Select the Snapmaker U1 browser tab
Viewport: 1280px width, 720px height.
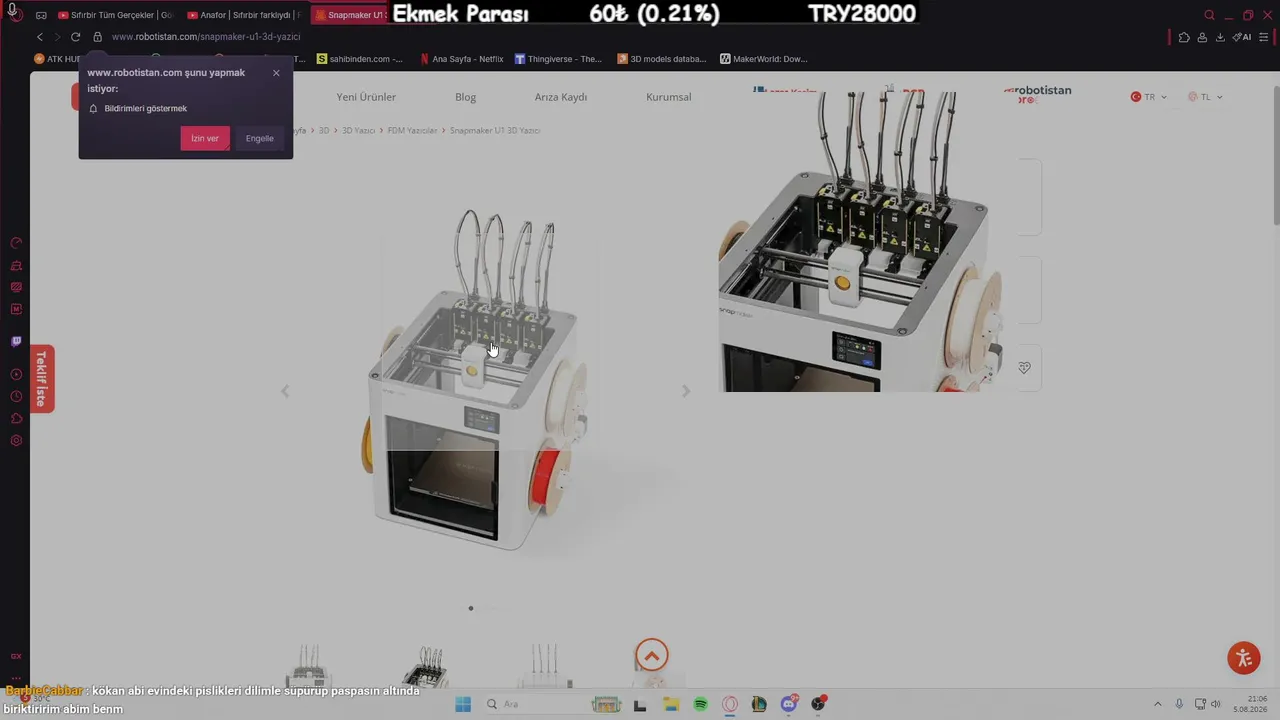[x=349, y=15]
